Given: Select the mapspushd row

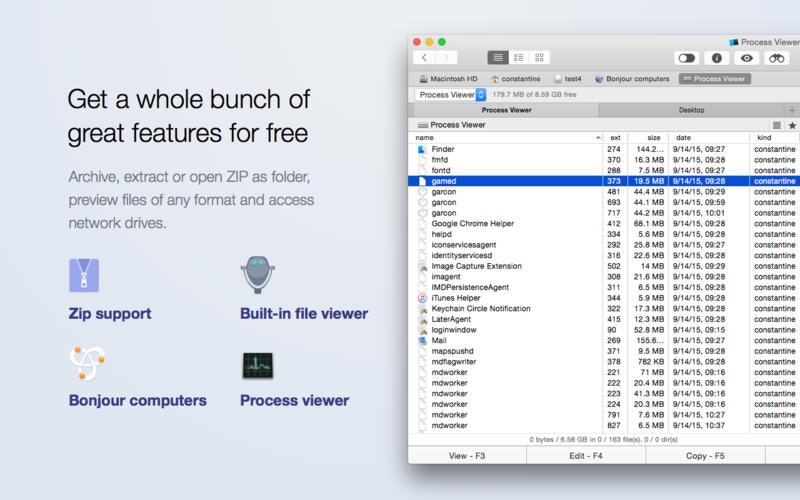Looking at the screenshot, I should pyautogui.click(x=604, y=351).
